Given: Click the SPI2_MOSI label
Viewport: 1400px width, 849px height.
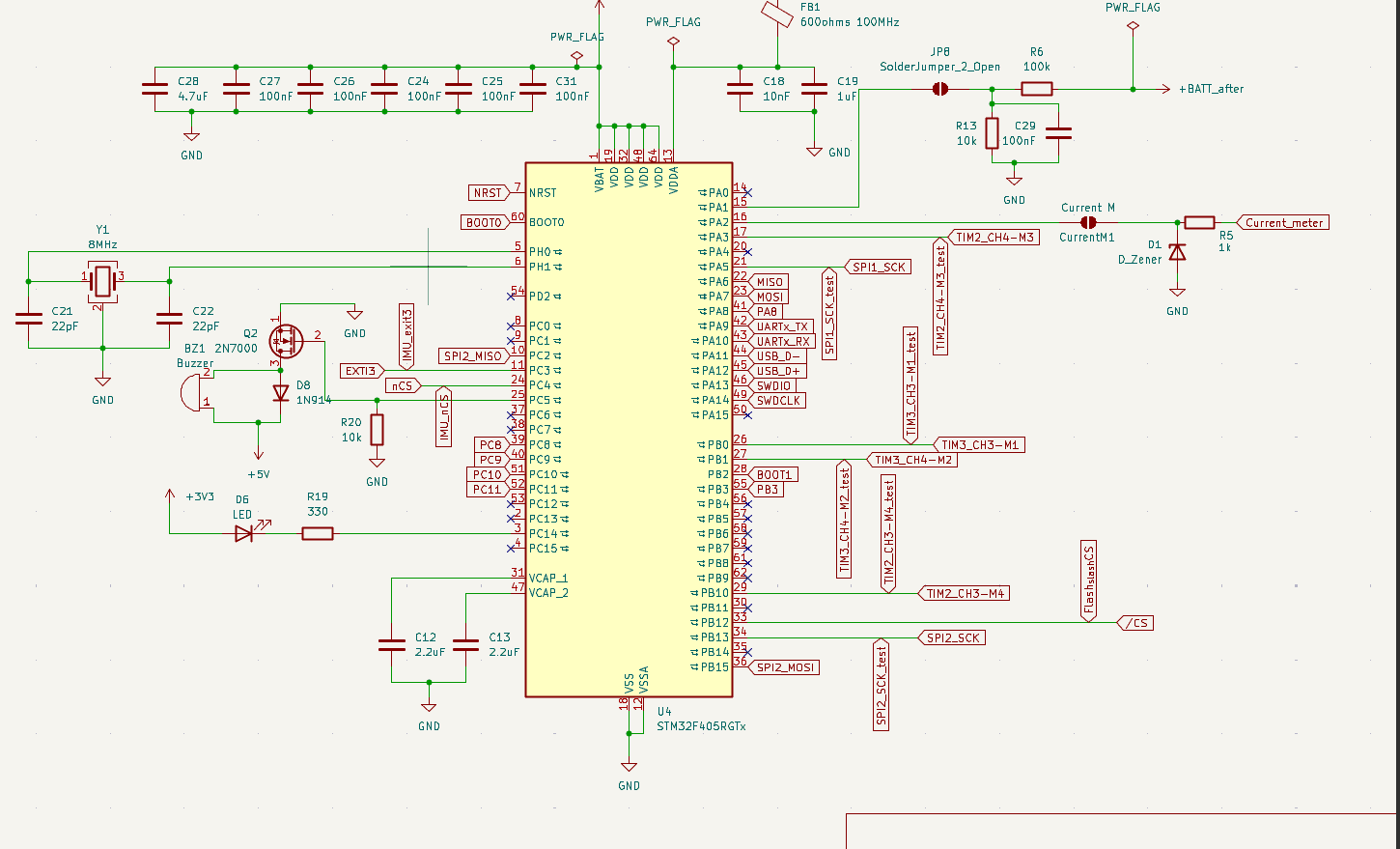Looking at the screenshot, I should pos(784,667).
